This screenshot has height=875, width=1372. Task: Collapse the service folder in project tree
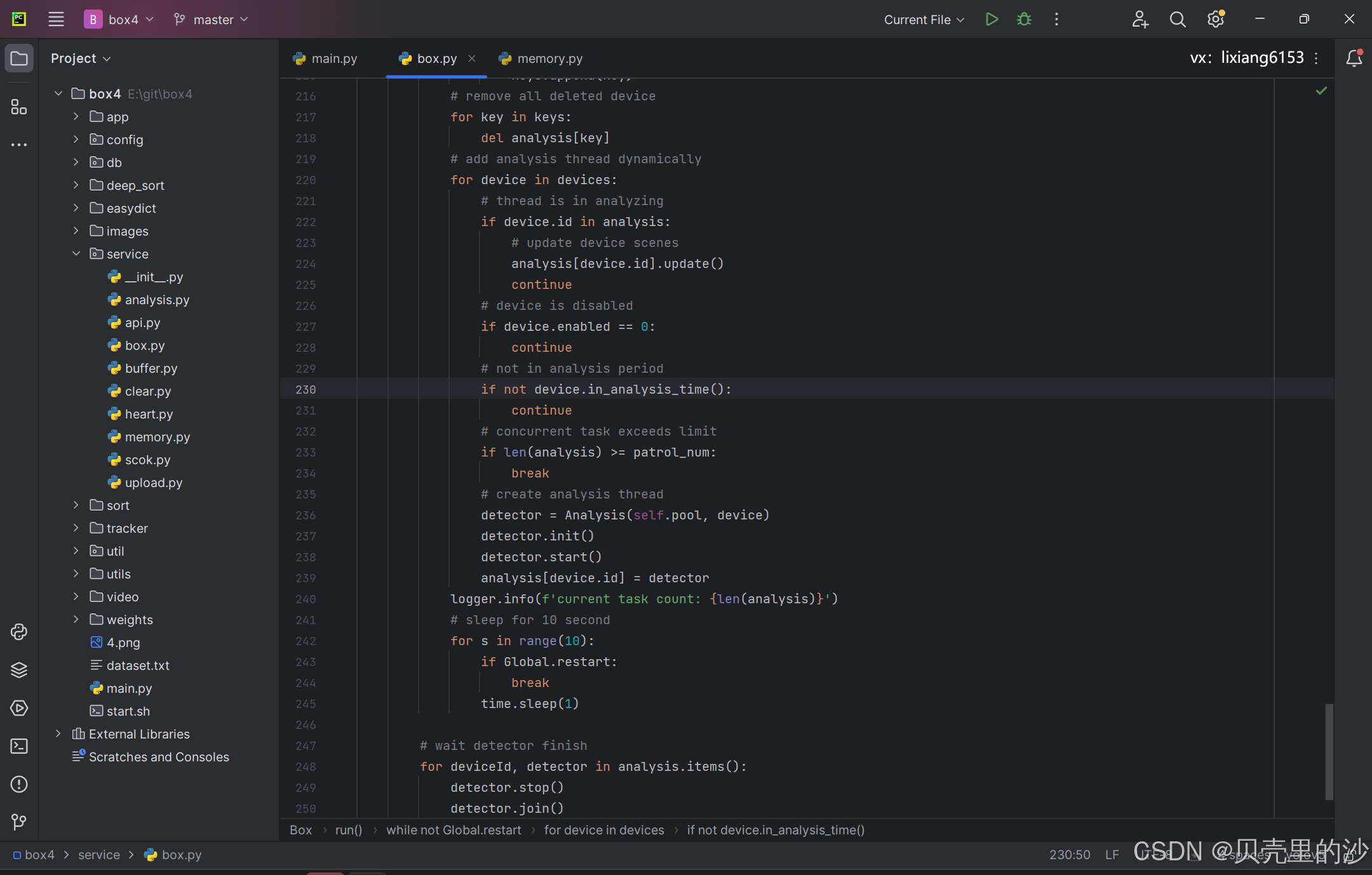[x=76, y=254]
